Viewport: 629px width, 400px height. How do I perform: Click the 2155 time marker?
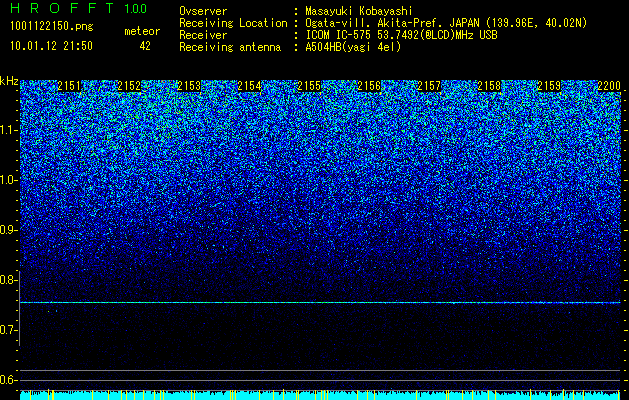(x=309, y=86)
